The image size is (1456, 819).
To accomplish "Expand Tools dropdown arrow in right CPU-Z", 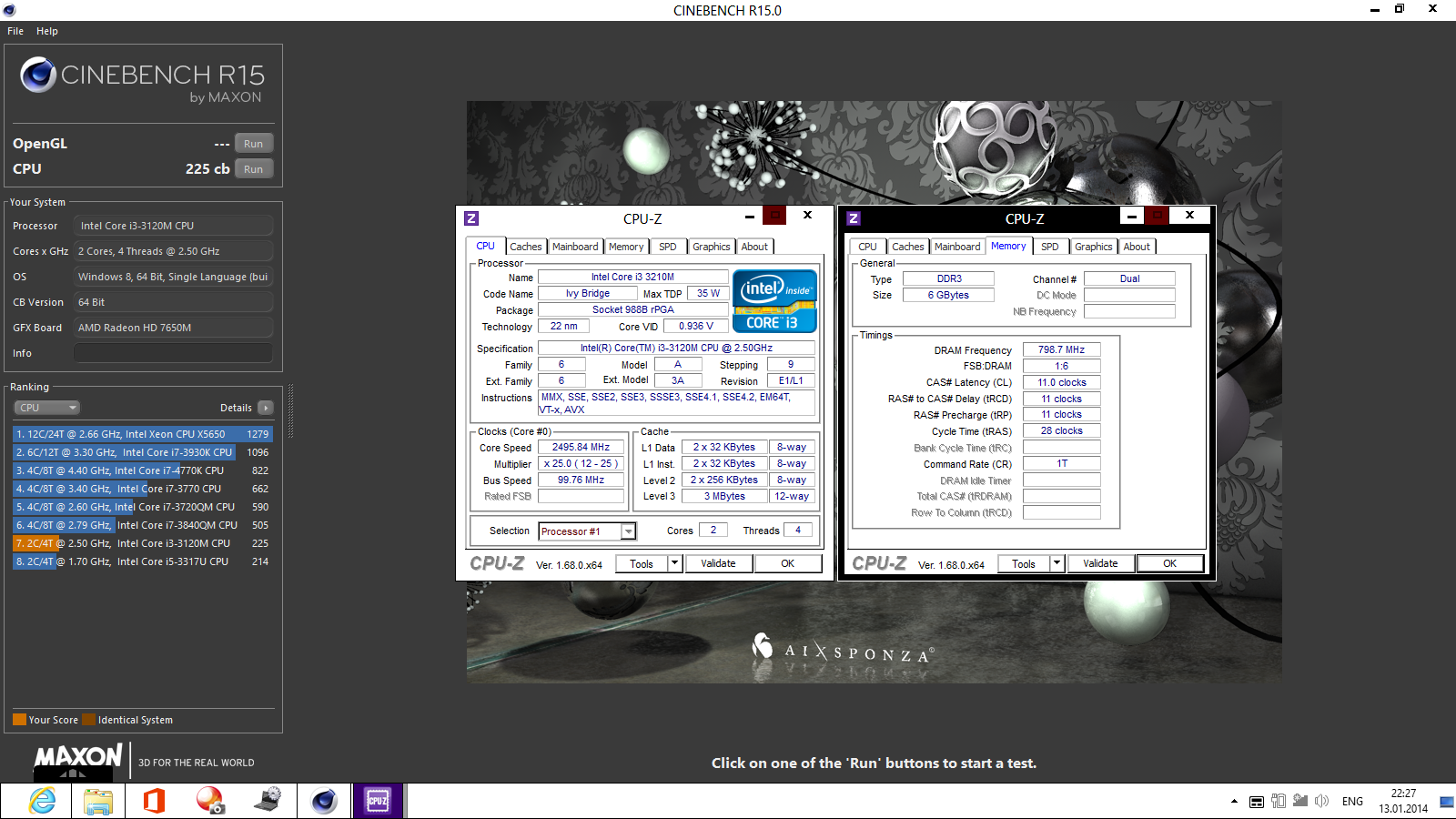I will coord(1057,563).
